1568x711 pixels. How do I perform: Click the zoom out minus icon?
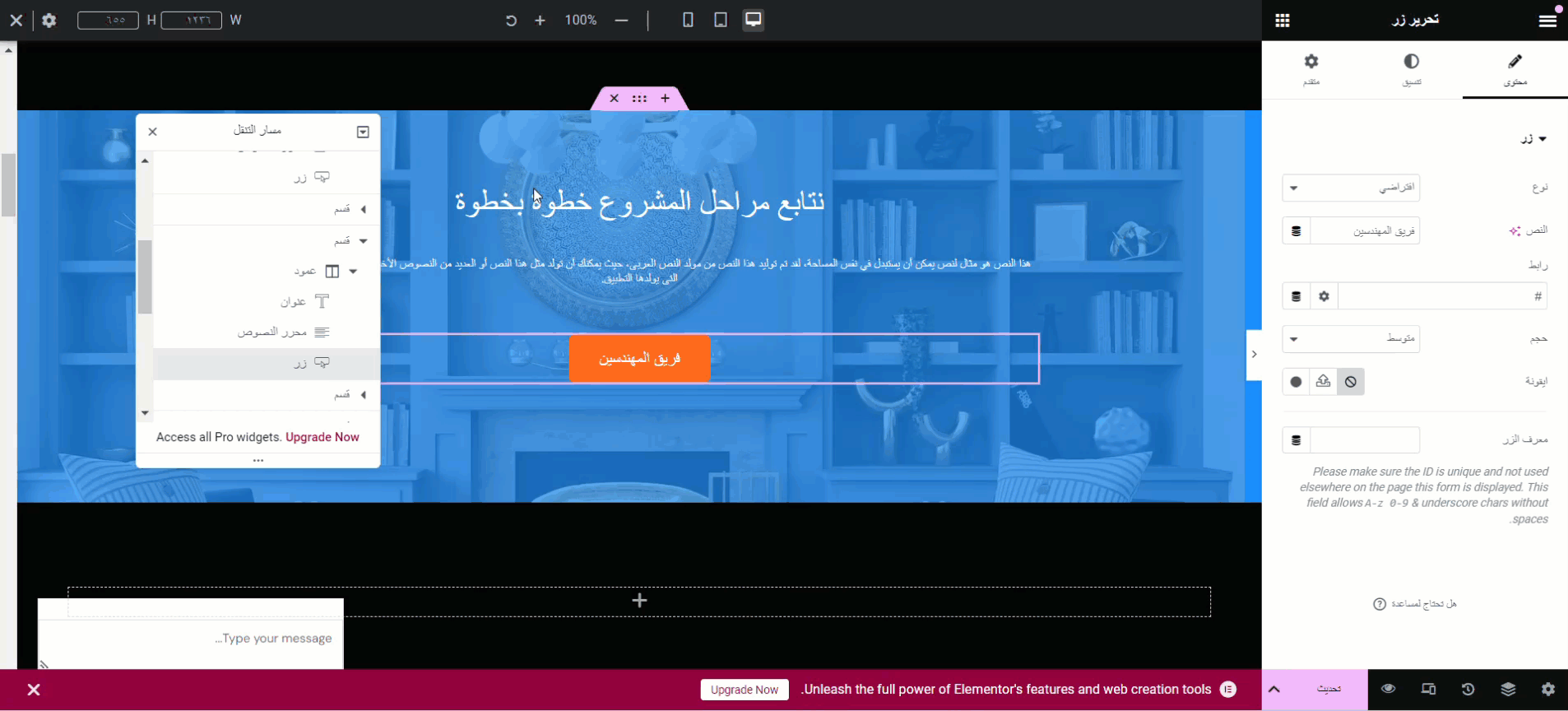[621, 21]
